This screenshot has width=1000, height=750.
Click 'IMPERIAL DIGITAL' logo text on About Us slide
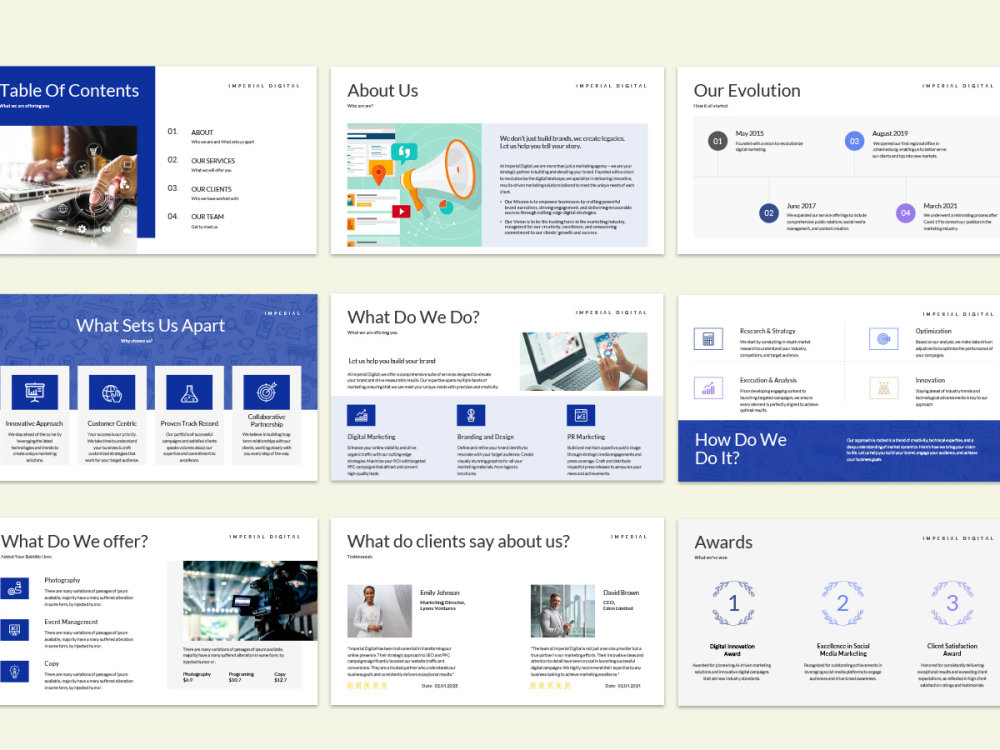(x=611, y=85)
